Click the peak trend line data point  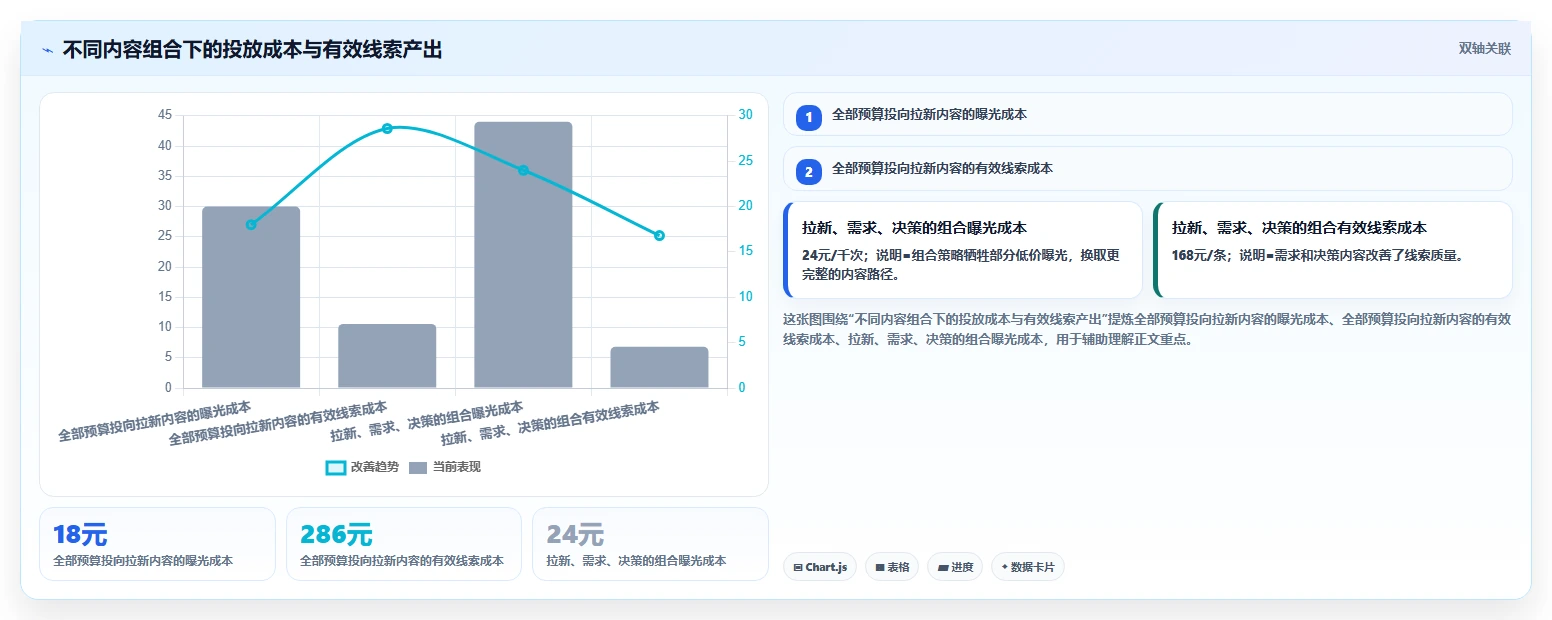pyautogui.click(x=387, y=128)
